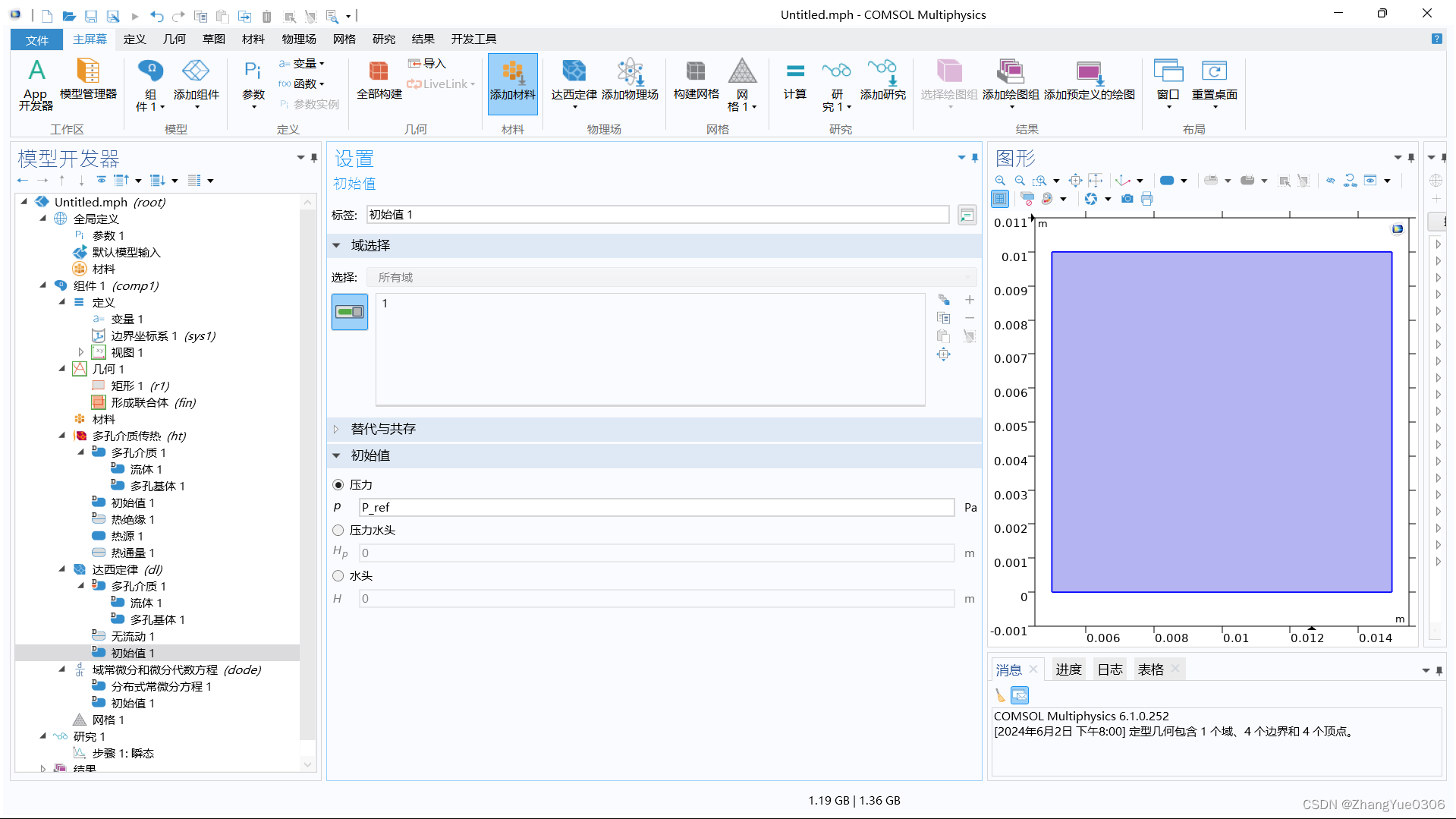Open 模型管理器 from the ribbon
Image resolution: width=1456 pixels, height=819 pixels.
(88, 80)
